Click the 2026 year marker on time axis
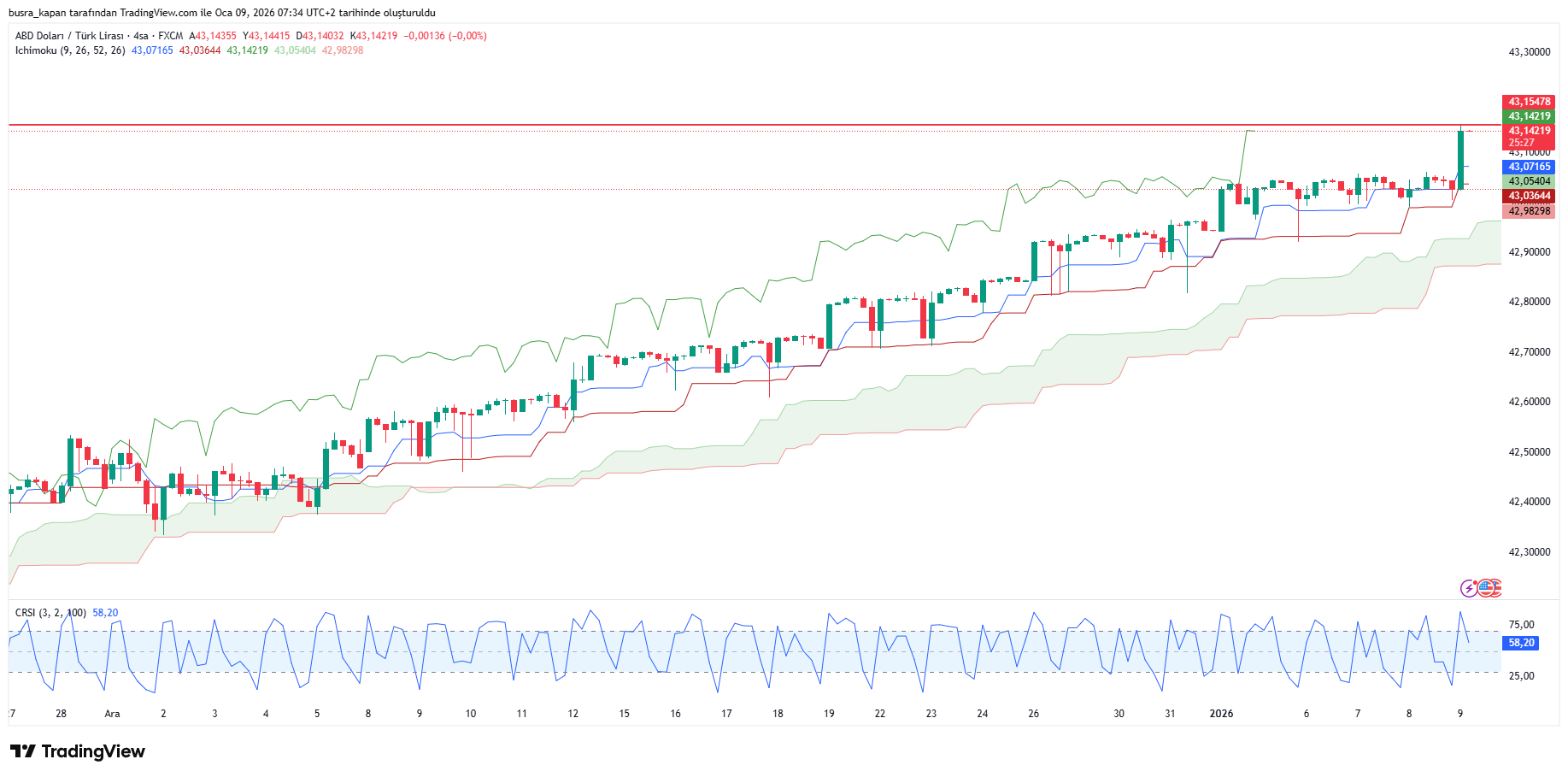This screenshot has height=777, width=1568. (1221, 714)
